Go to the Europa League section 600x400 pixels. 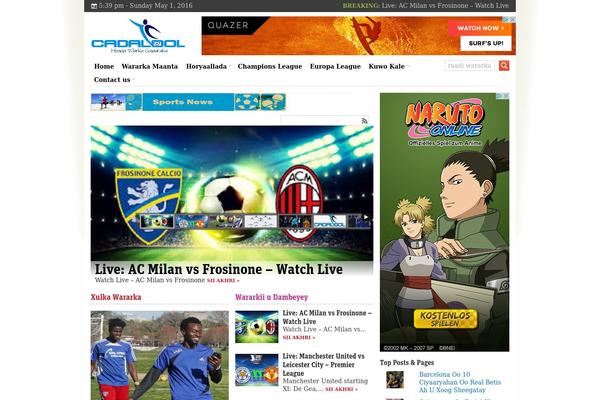335,66
